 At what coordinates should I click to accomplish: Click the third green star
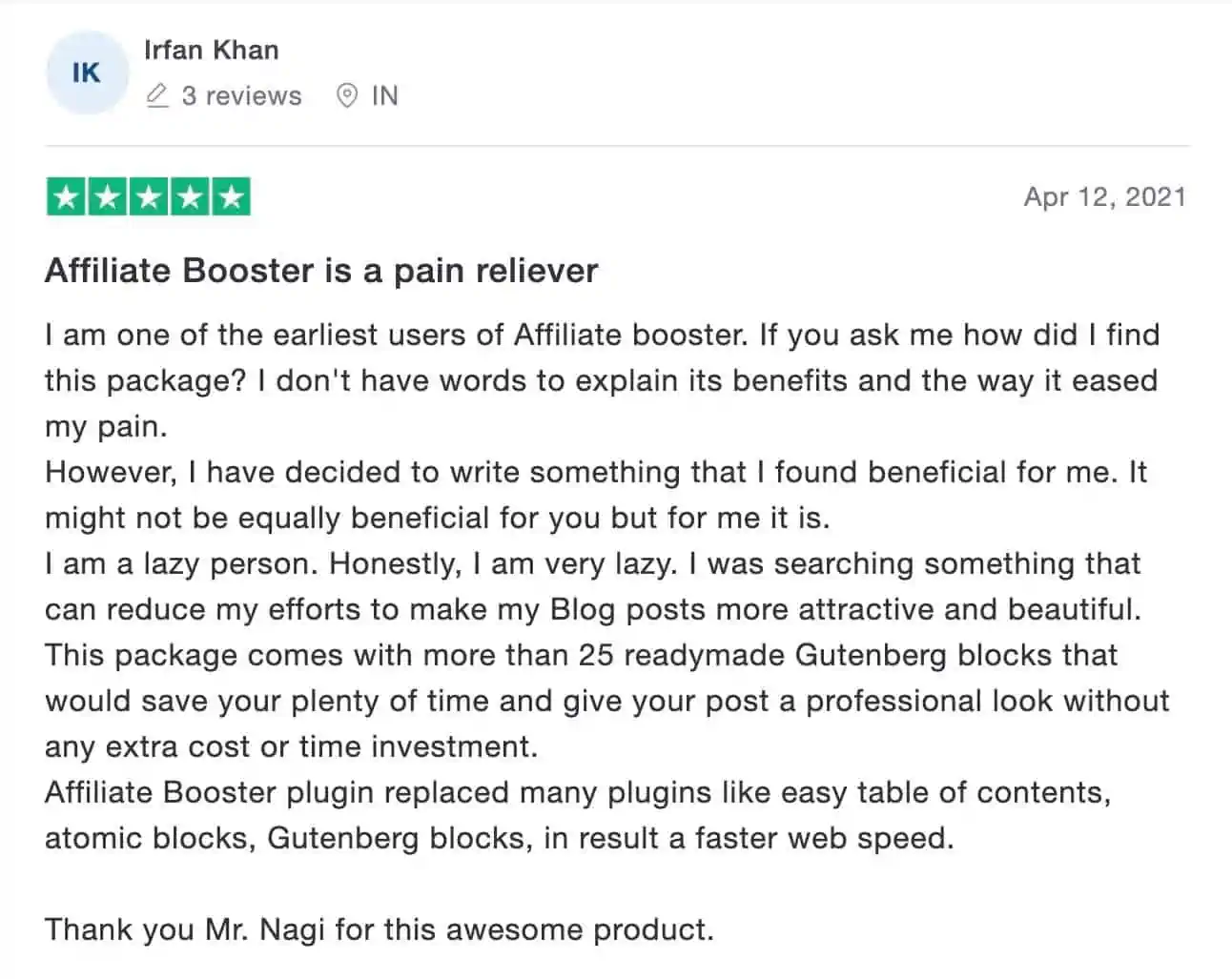click(149, 197)
